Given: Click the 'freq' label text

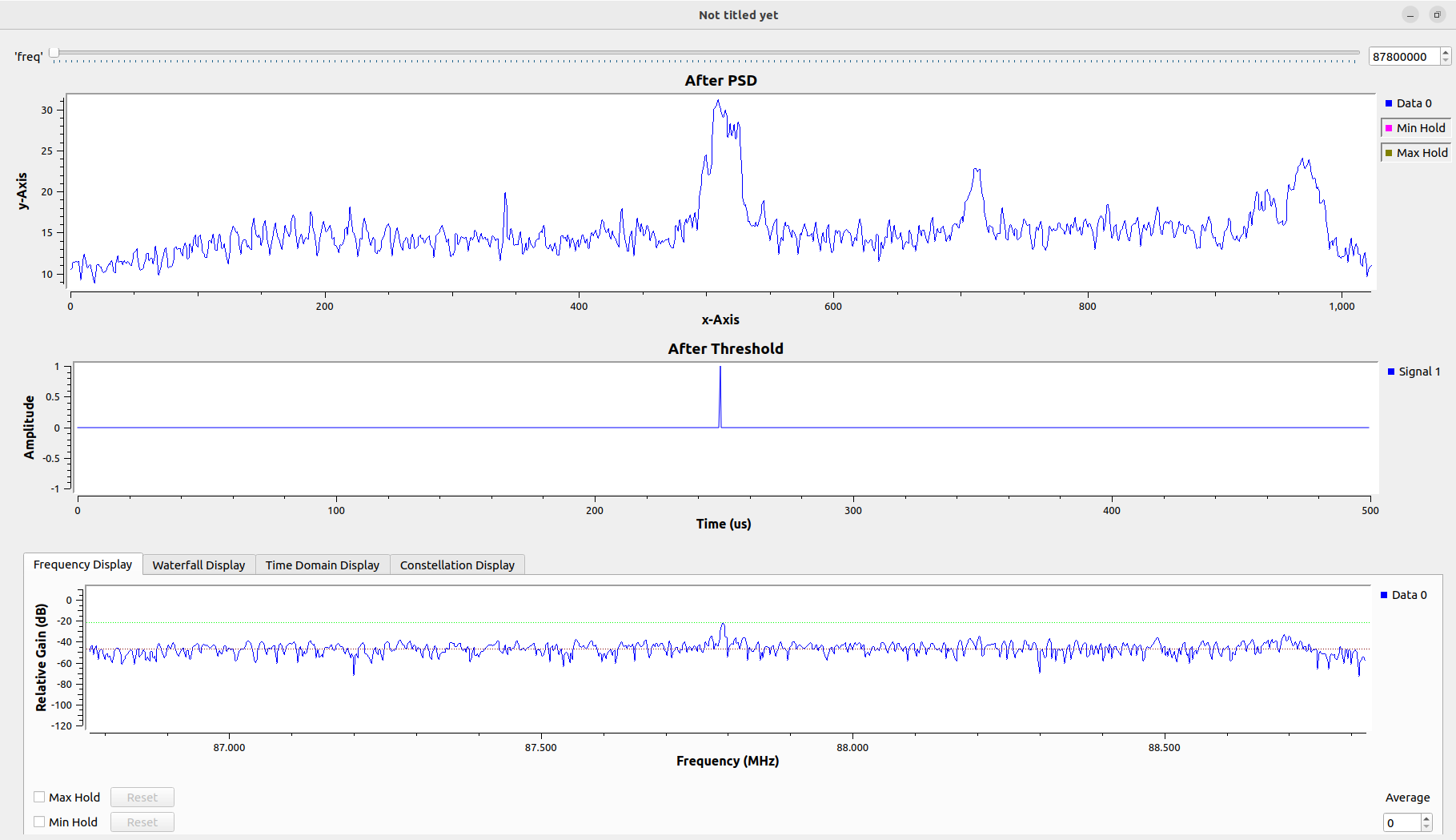Looking at the screenshot, I should pyautogui.click(x=28, y=57).
